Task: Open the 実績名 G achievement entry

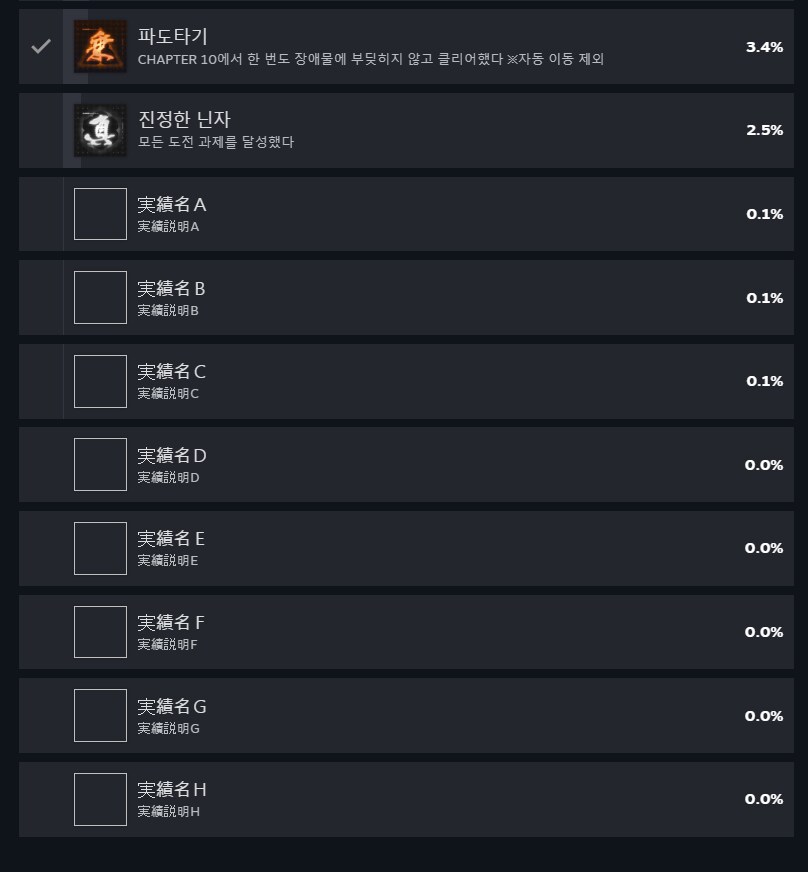Action: [x=400, y=715]
